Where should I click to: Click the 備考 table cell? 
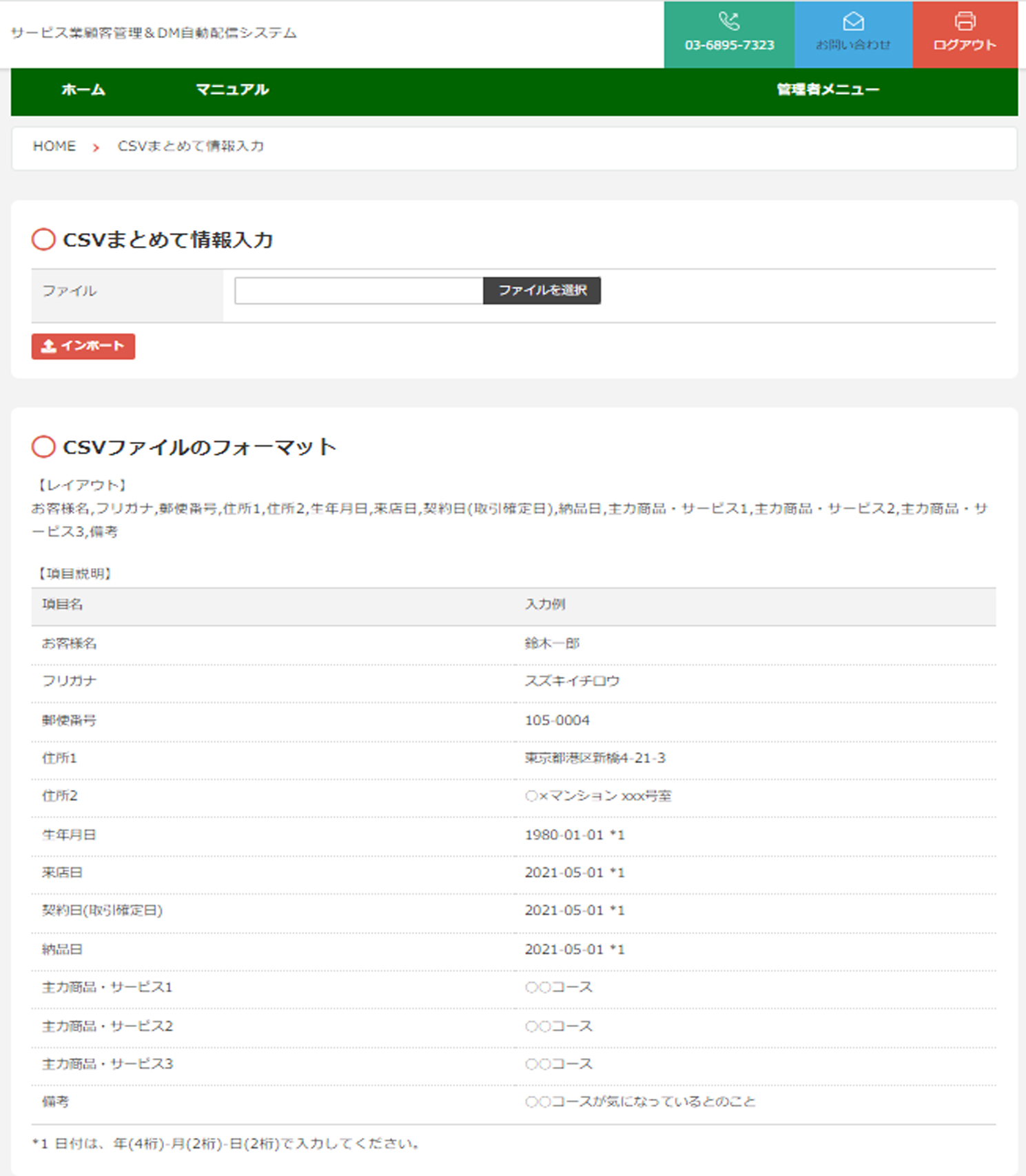tap(56, 1102)
